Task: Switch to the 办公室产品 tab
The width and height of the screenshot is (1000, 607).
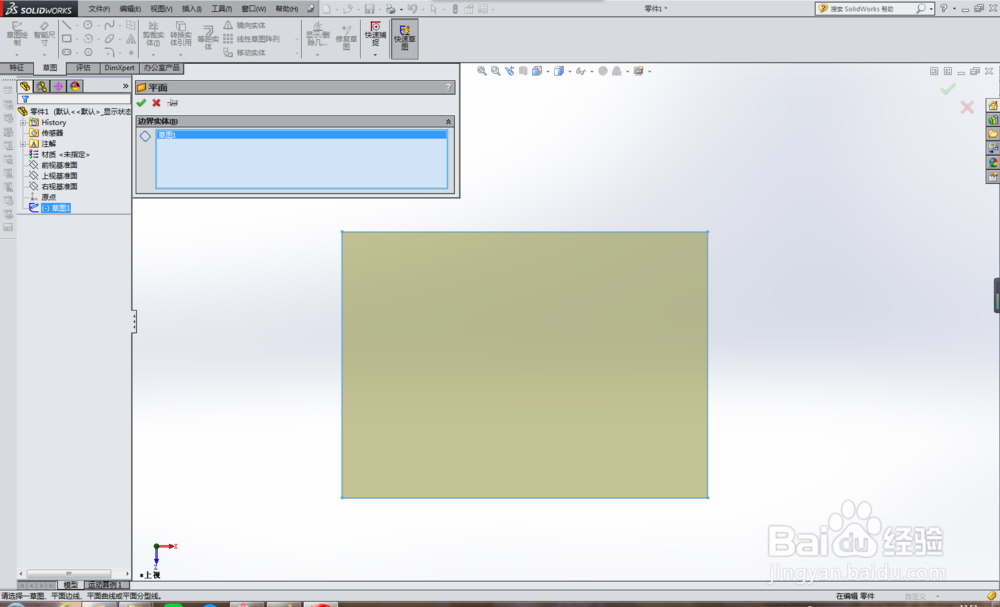Action: click(161, 68)
